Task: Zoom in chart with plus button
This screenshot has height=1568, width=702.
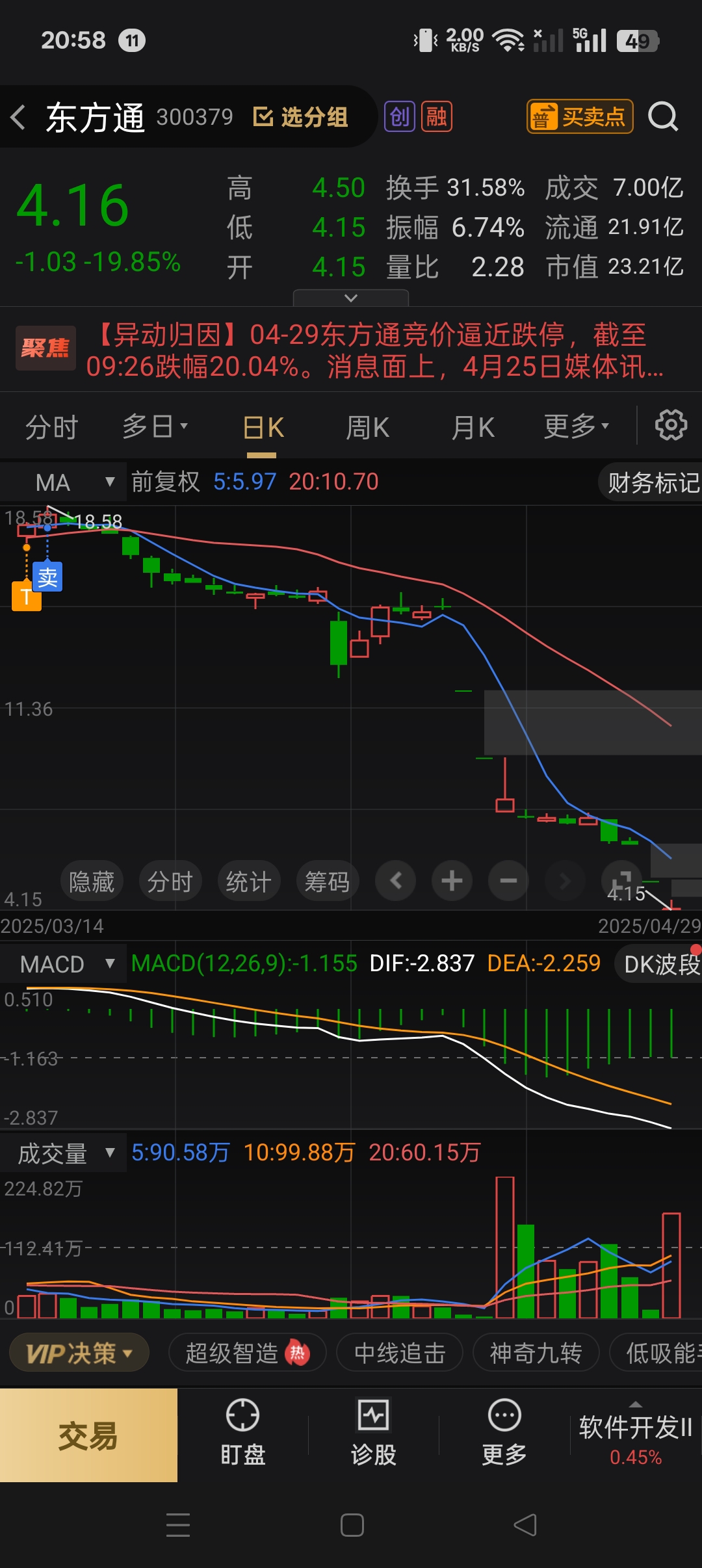Action: coord(452,881)
